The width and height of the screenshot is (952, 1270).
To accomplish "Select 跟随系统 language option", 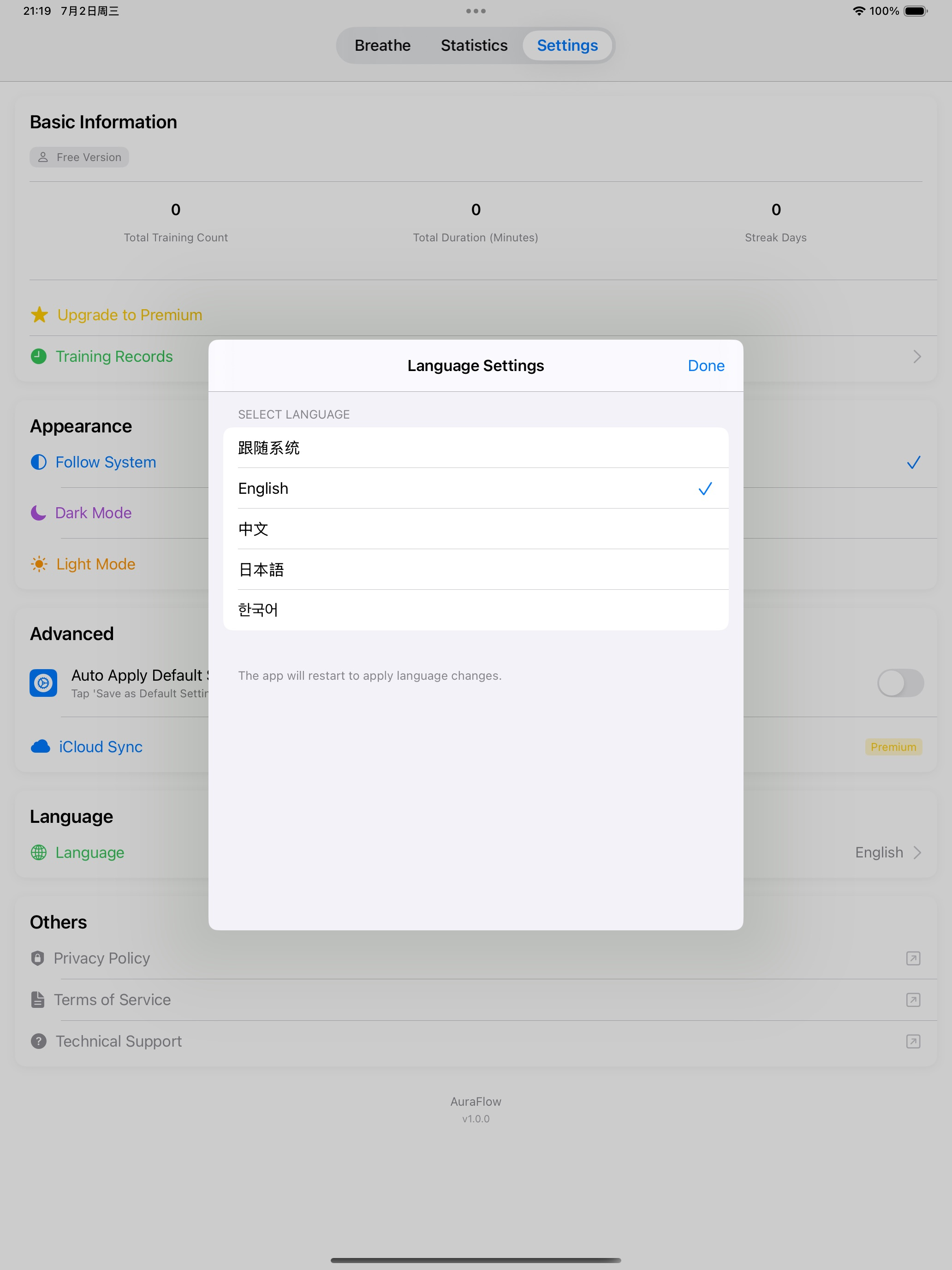I will pos(476,448).
